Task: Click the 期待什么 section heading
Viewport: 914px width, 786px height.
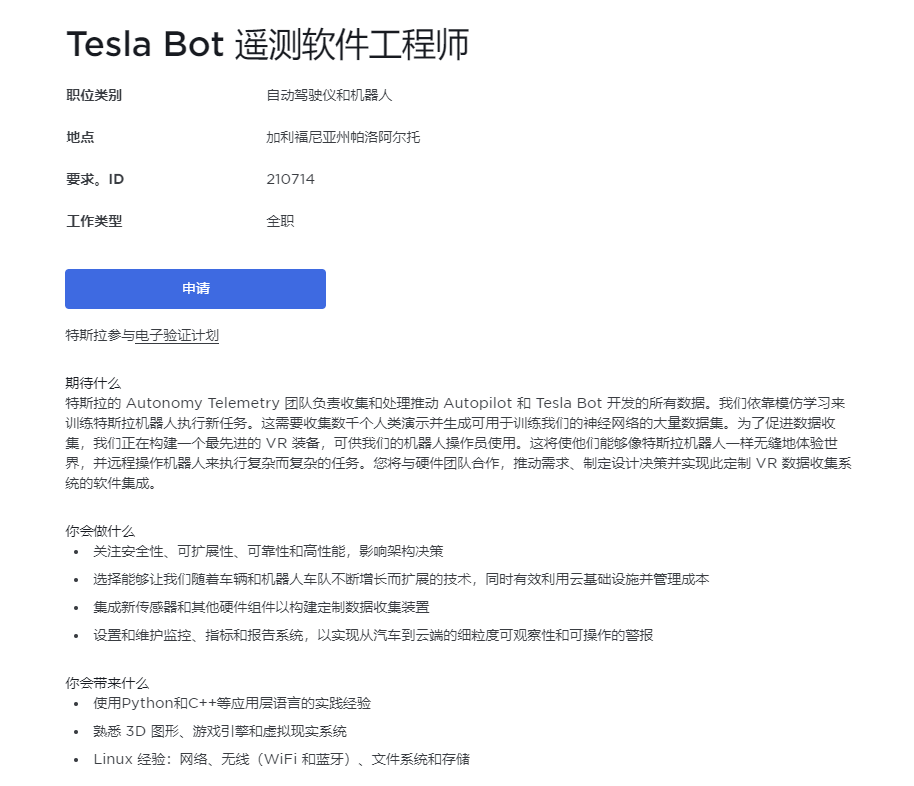Action: pyautogui.click(x=93, y=383)
